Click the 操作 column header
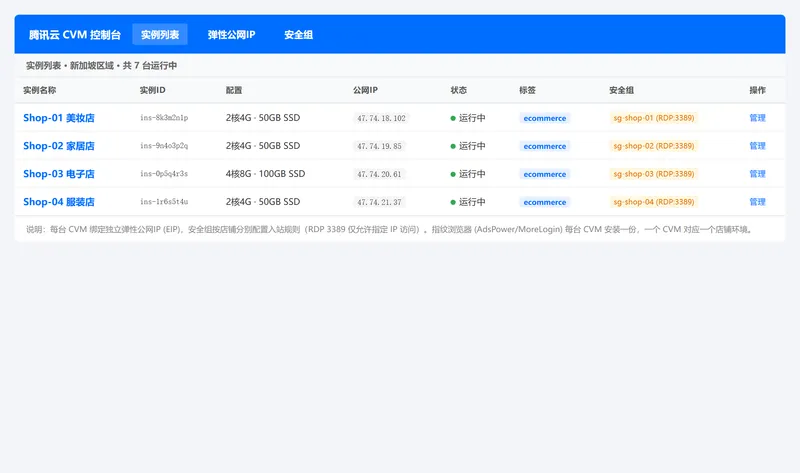The height and width of the screenshot is (473, 800). (x=757, y=90)
